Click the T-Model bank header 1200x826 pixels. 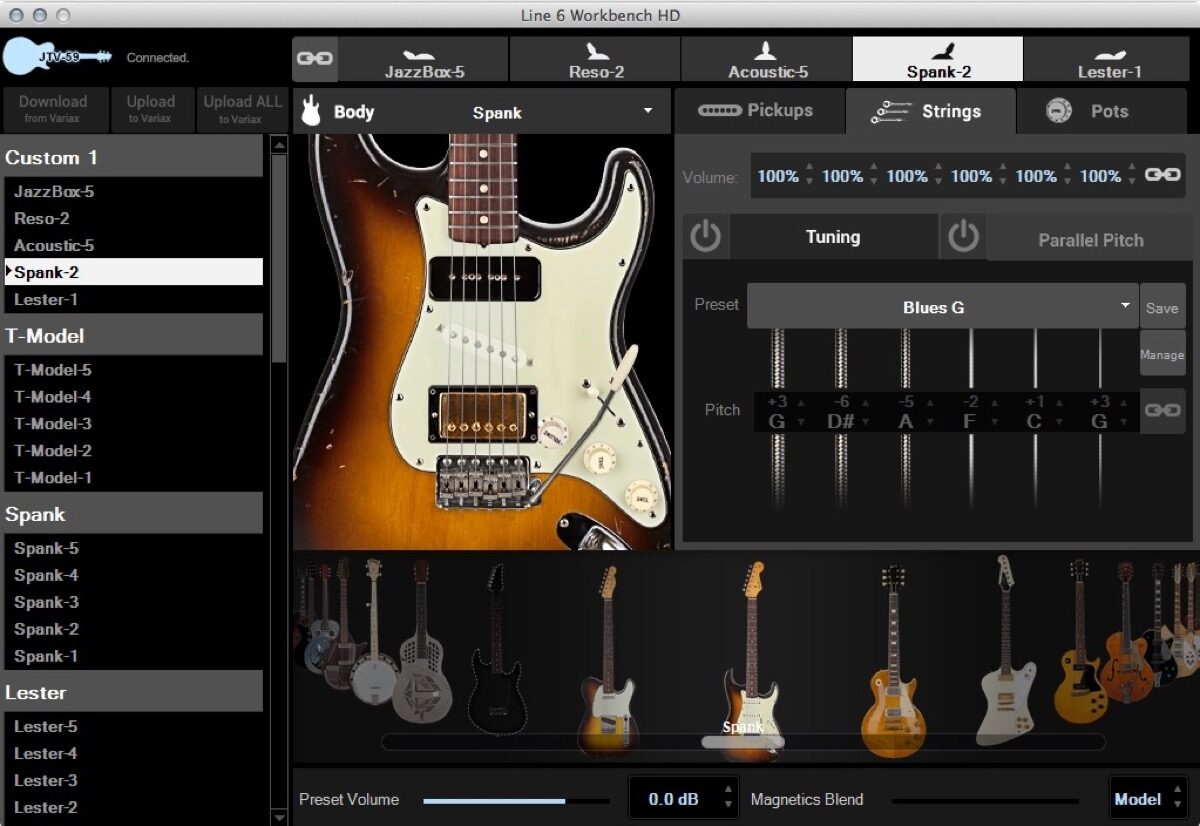coord(132,335)
